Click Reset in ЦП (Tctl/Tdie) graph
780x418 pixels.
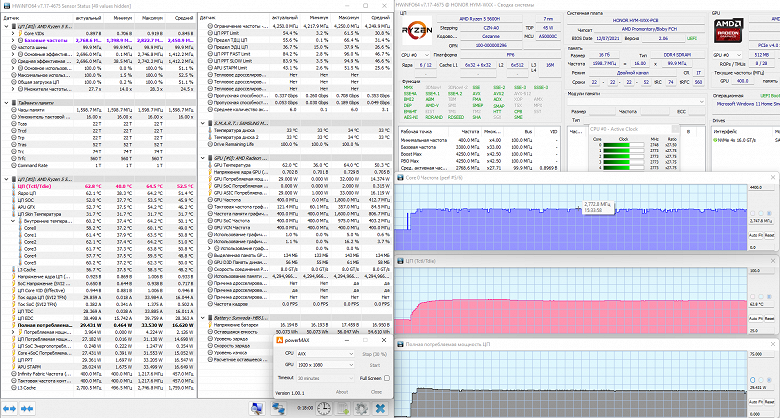tap(769, 318)
